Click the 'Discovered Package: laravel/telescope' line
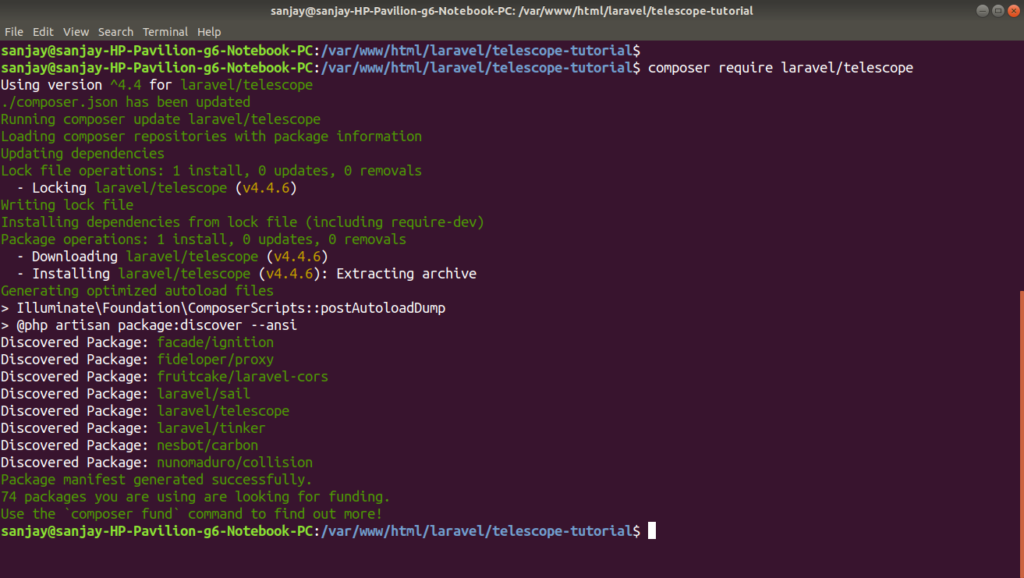The height and width of the screenshot is (578, 1024). (x=145, y=411)
